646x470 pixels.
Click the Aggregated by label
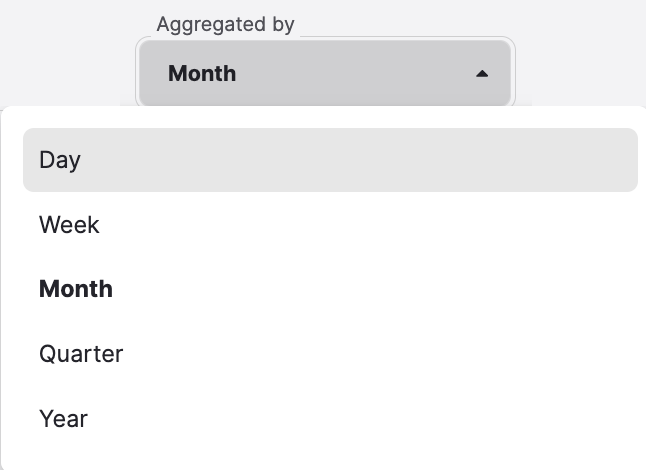(x=225, y=24)
